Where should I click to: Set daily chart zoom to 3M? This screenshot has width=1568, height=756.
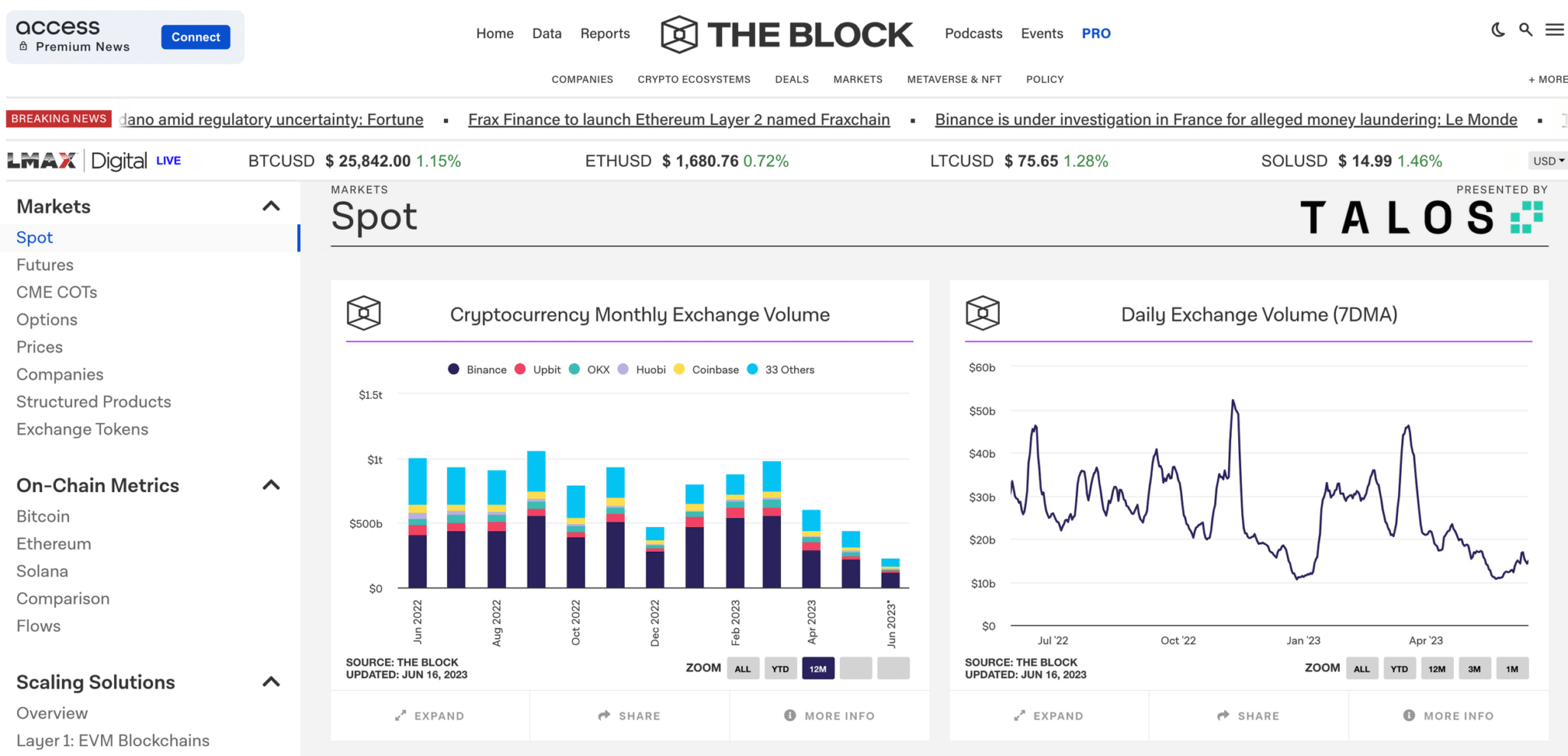point(1474,668)
